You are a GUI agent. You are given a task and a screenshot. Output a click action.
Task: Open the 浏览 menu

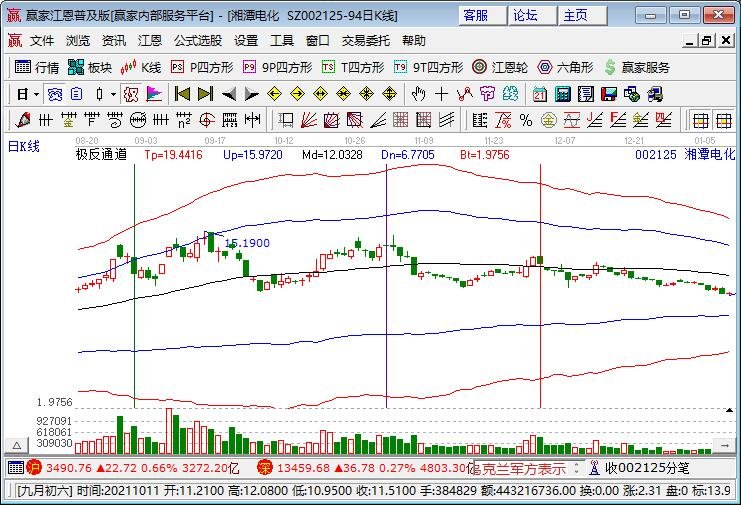pos(78,41)
